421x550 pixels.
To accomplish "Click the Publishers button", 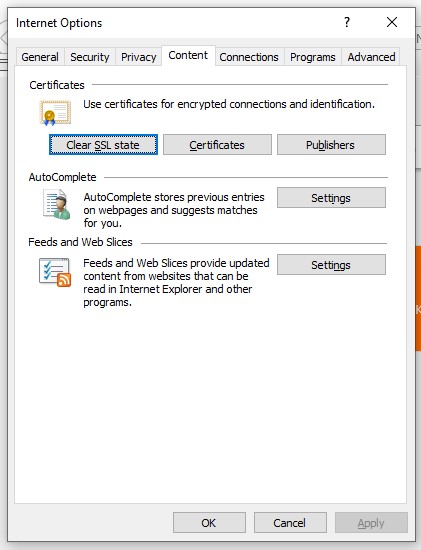I will (331, 145).
